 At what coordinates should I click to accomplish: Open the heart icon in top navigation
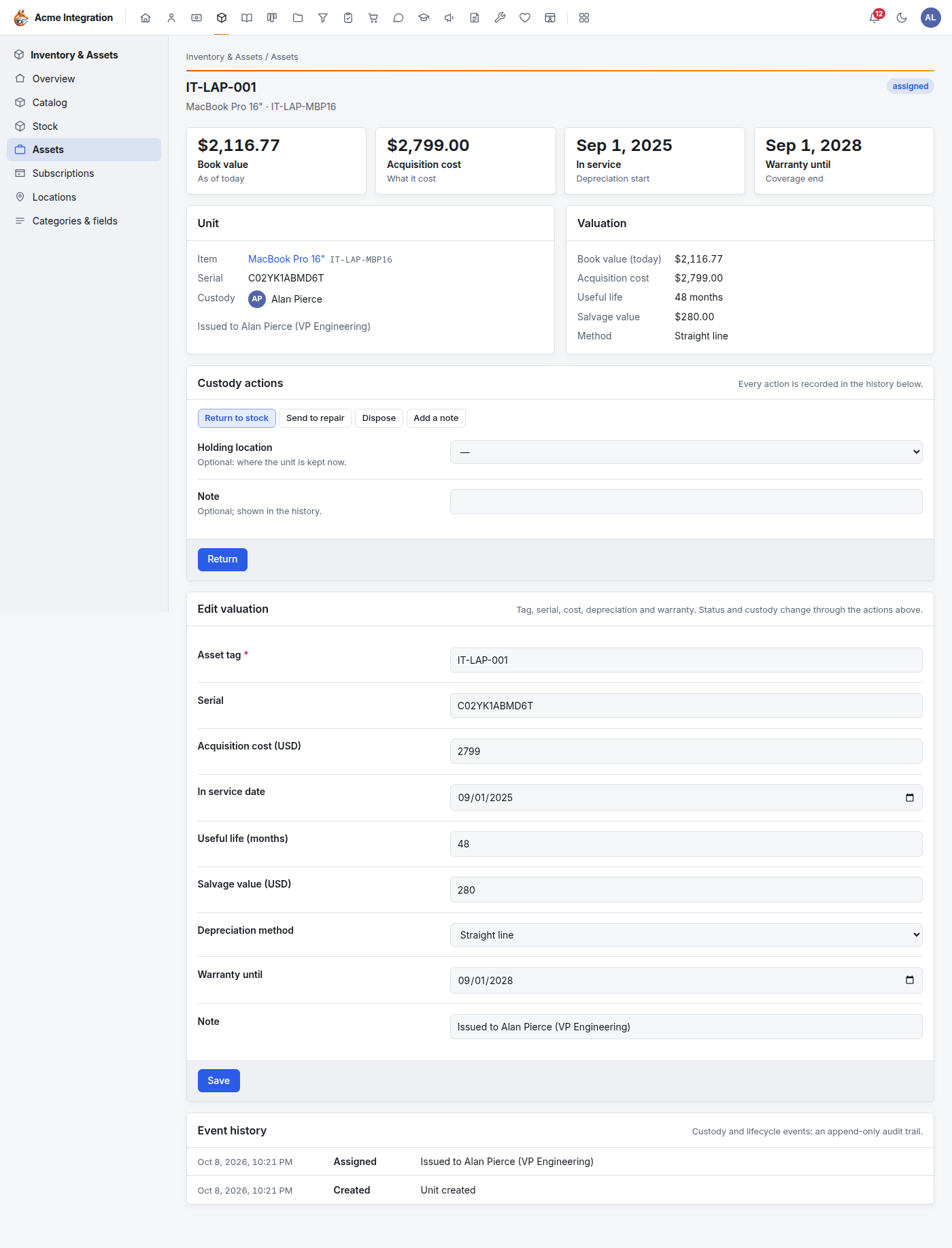(525, 18)
